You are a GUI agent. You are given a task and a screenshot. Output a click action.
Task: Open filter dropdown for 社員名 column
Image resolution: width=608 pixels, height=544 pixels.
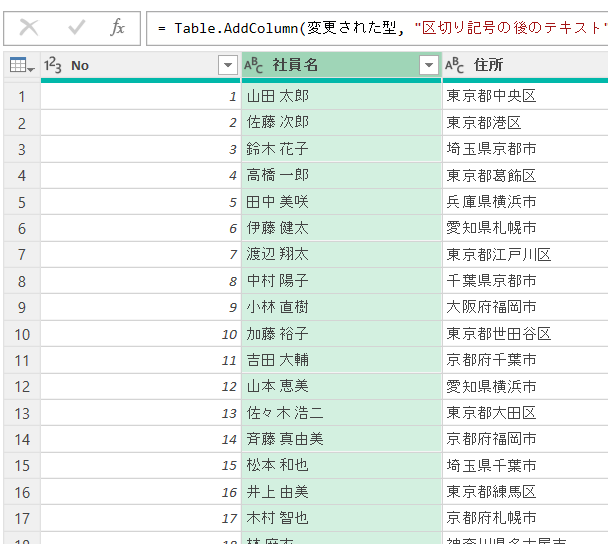[429, 65]
